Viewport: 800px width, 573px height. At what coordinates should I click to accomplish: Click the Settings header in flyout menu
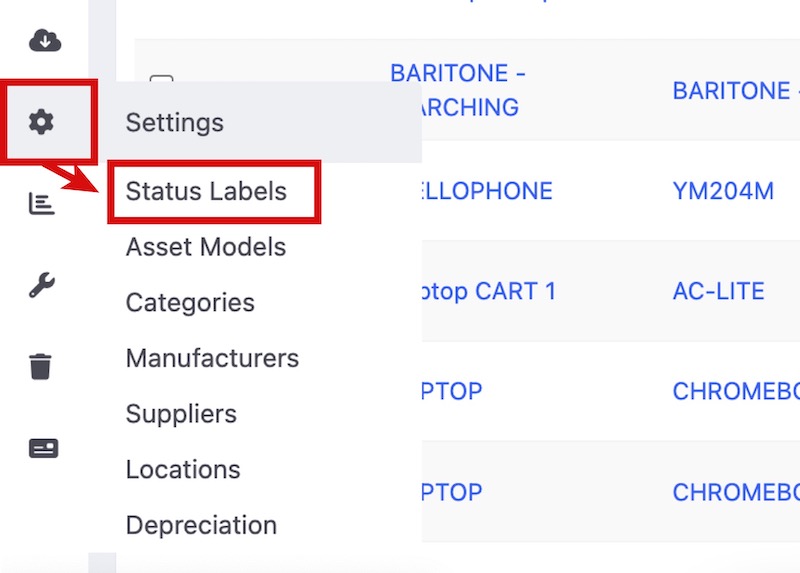[x=175, y=123]
